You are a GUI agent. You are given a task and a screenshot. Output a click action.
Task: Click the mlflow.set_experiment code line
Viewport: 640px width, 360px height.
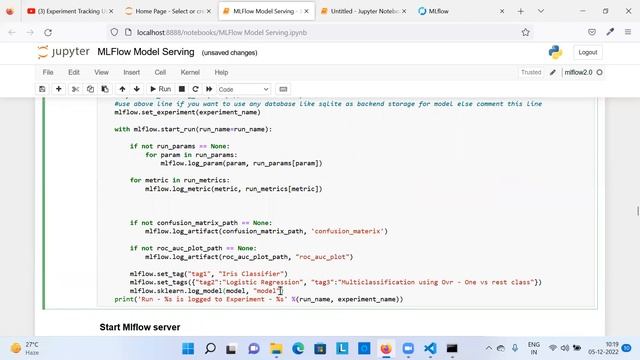tap(187, 112)
